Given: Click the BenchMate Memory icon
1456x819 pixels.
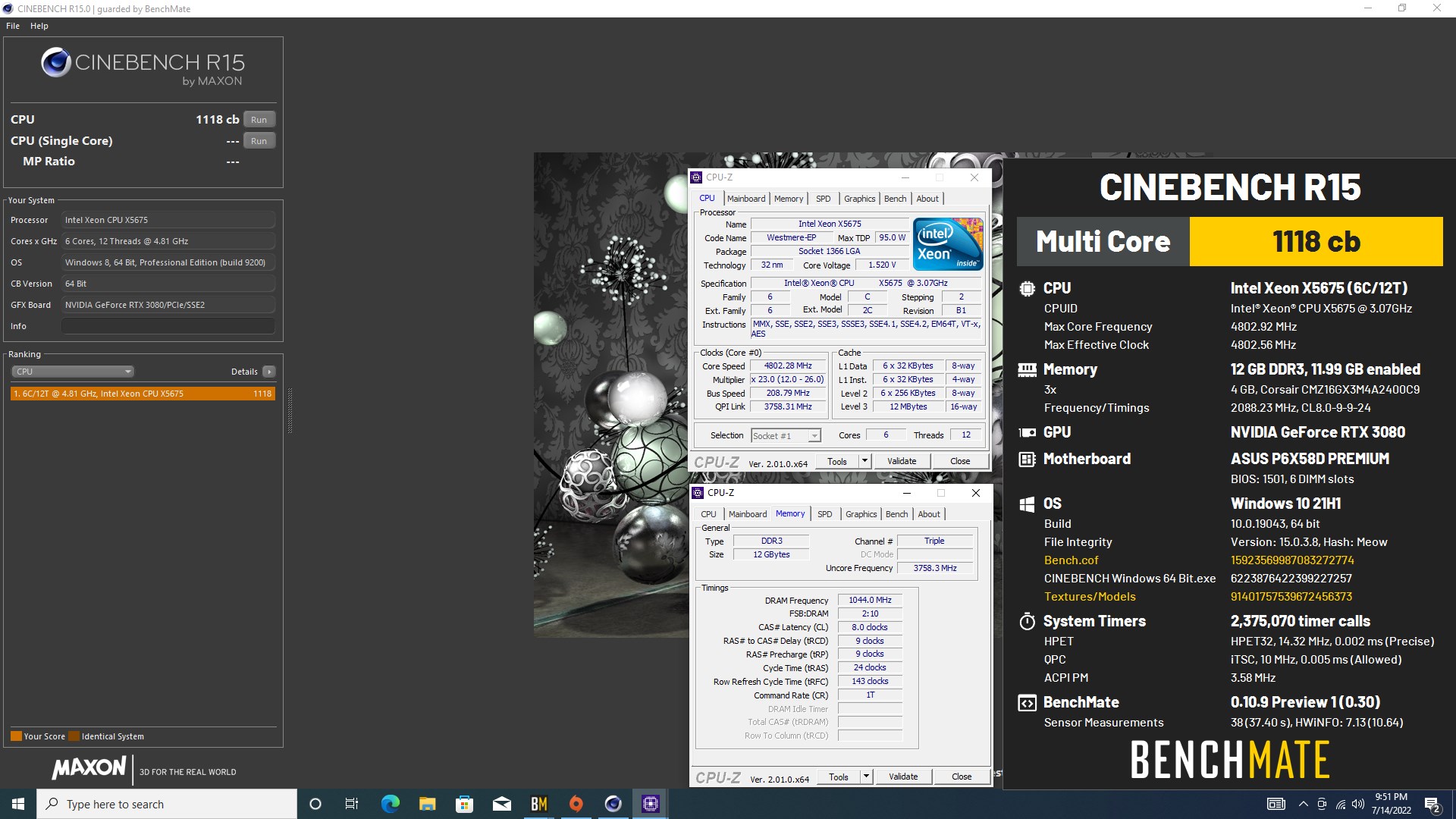Looking at the screenshot, I should coord(1027,369).
